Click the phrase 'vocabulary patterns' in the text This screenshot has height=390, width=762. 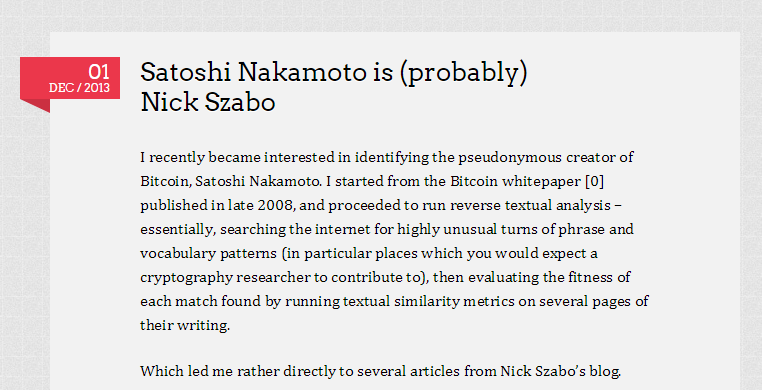tap(208, 254)
